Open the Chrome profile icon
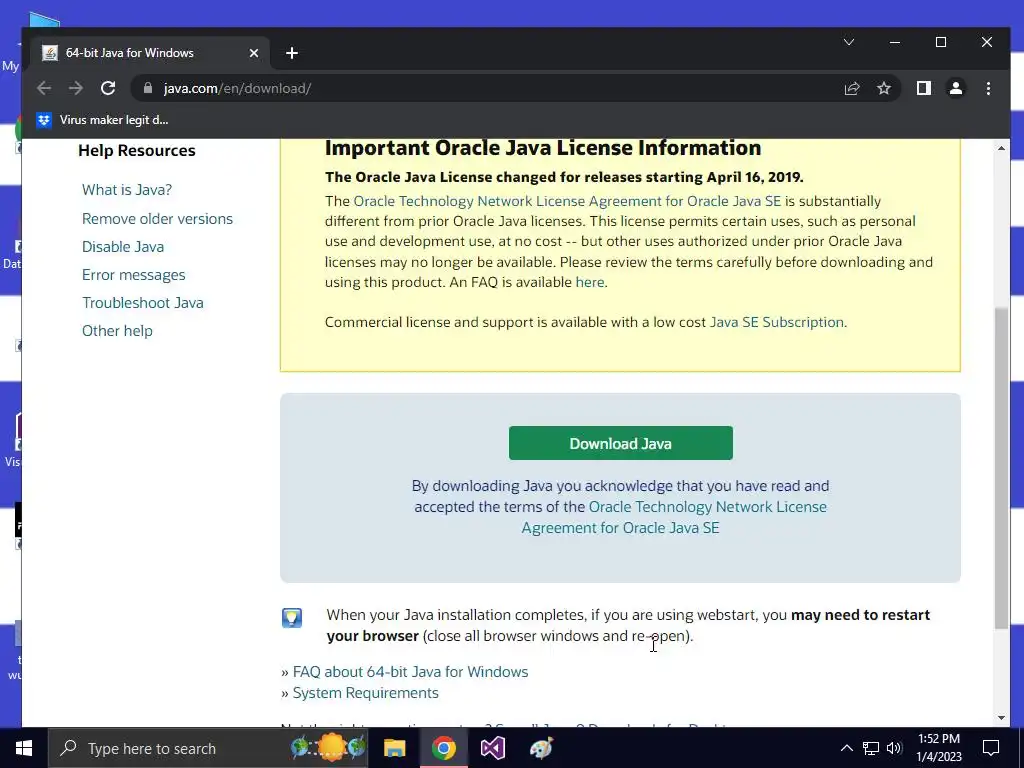 tap(955, 88)
